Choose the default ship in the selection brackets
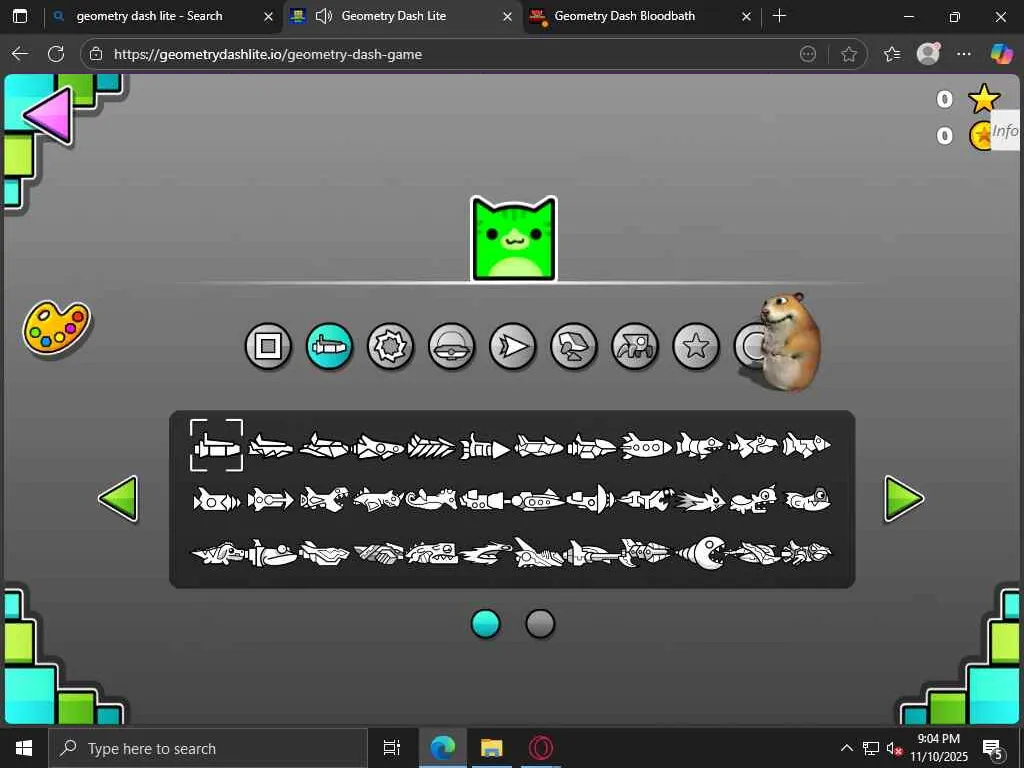Viewport: 1024px width, 768px height. pos(217,446)
